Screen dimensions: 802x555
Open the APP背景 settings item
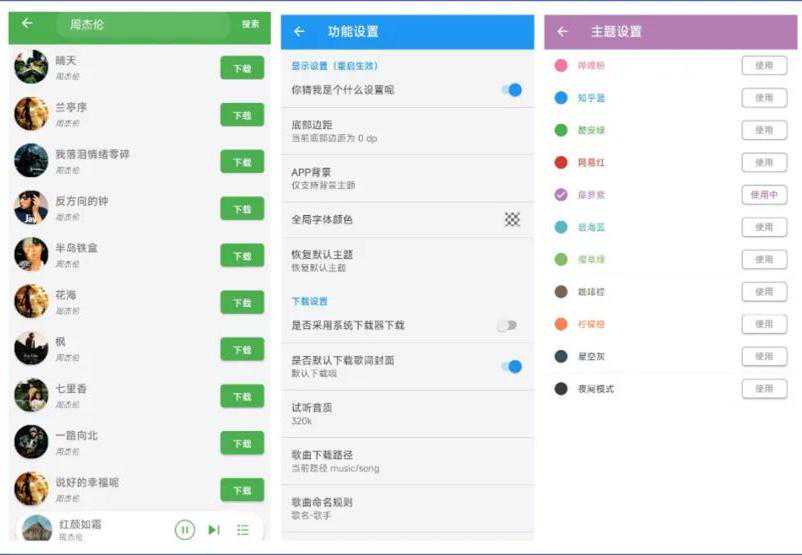pyautogui.click(x=407, y=178)
